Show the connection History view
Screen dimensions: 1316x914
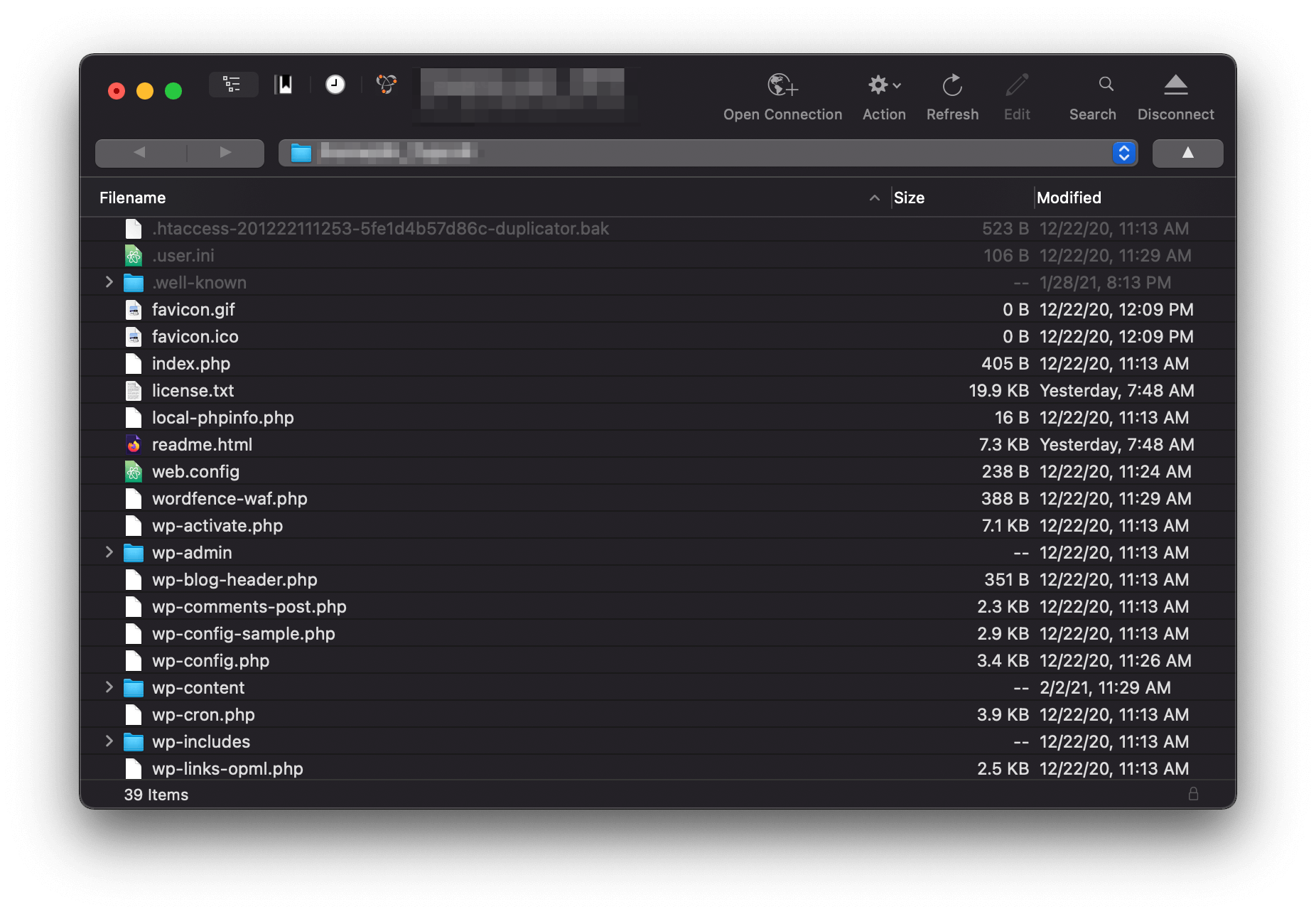[x=335, y=85]
